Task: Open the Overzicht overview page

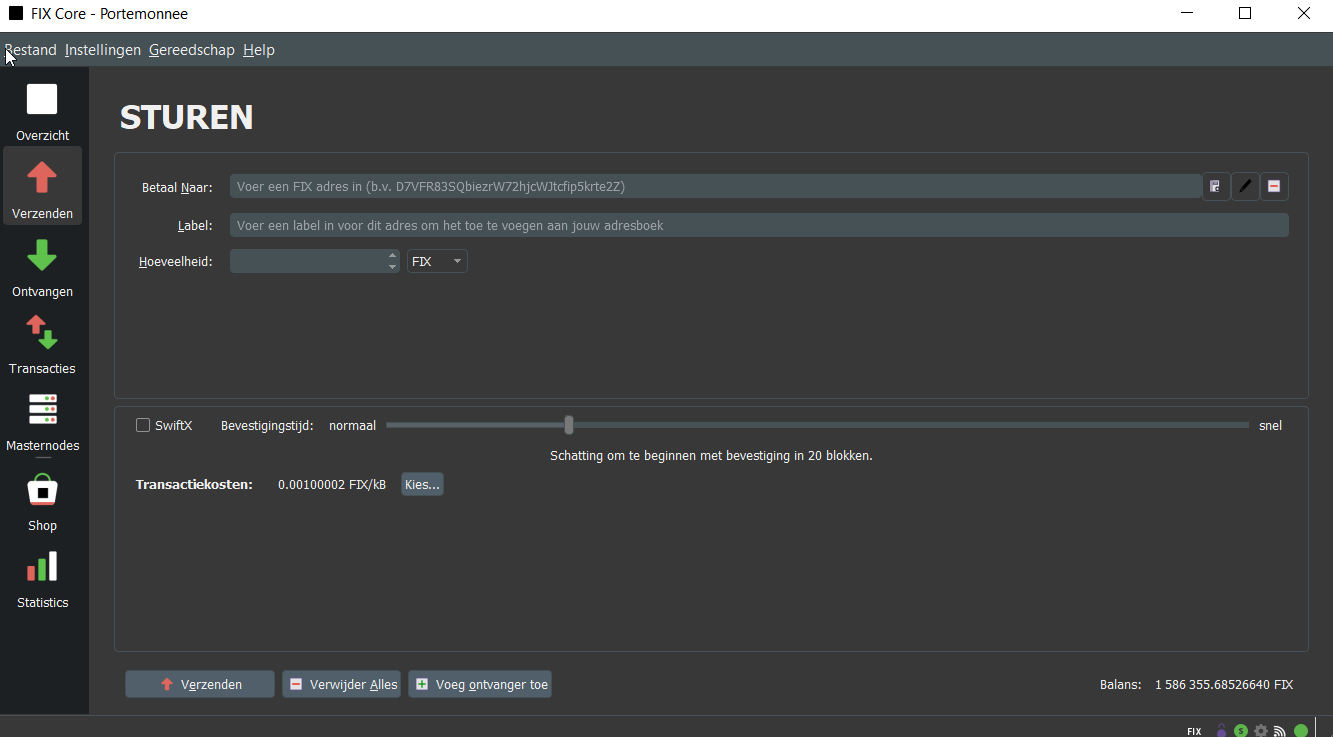Action: pyautogui.click(x=42, y=110)
